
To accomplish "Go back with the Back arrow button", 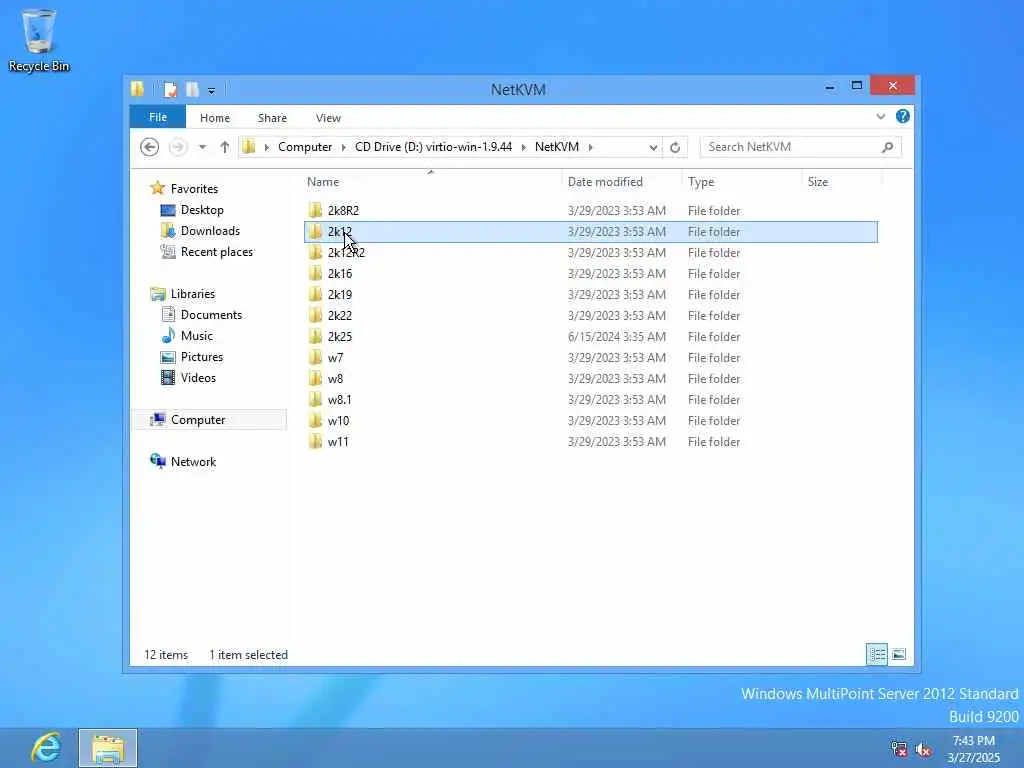I will [x=150, y=147].
